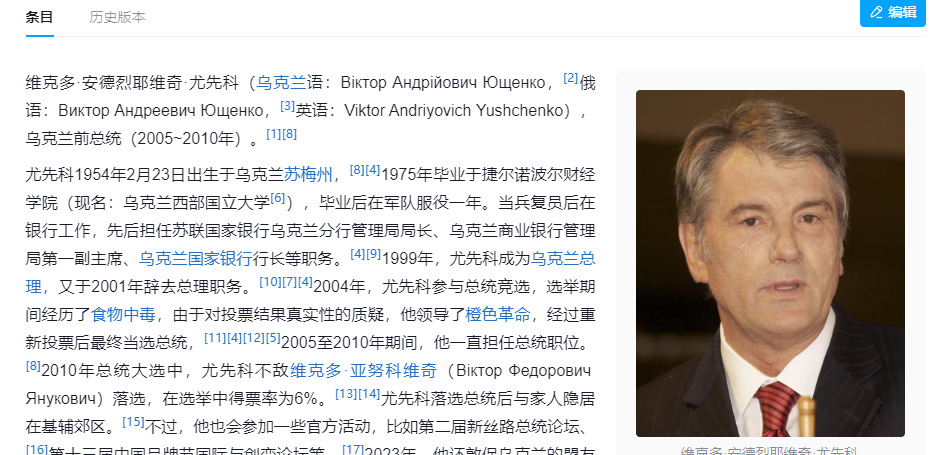Click the 编辑 button

click(x=893, y=13)
